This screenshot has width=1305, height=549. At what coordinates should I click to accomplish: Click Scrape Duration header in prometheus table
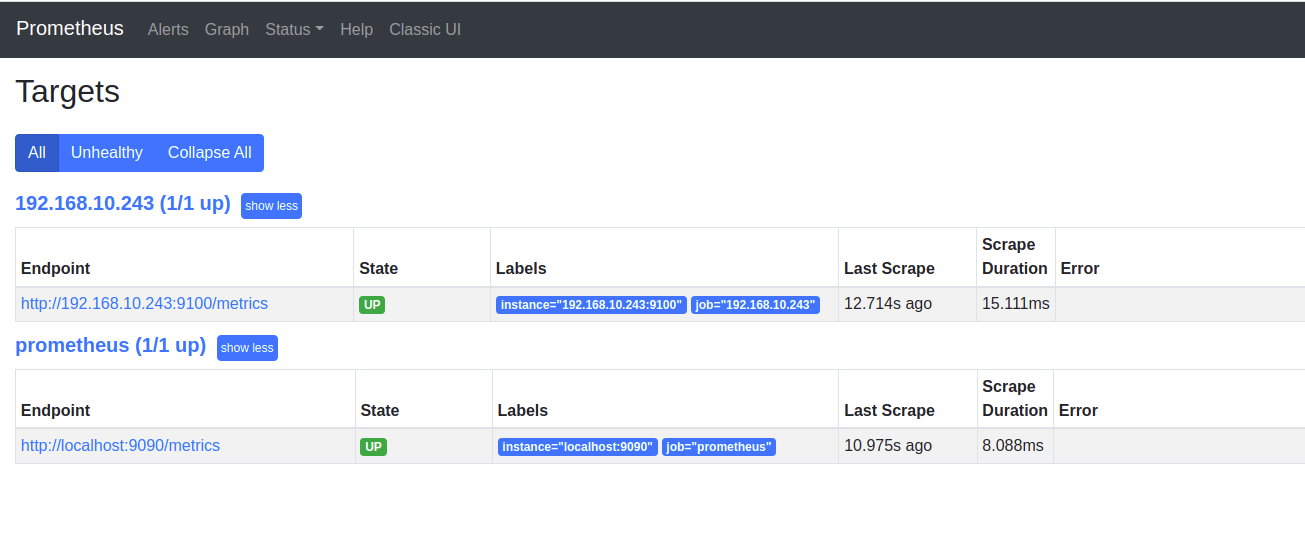(x=1015, y=398)
